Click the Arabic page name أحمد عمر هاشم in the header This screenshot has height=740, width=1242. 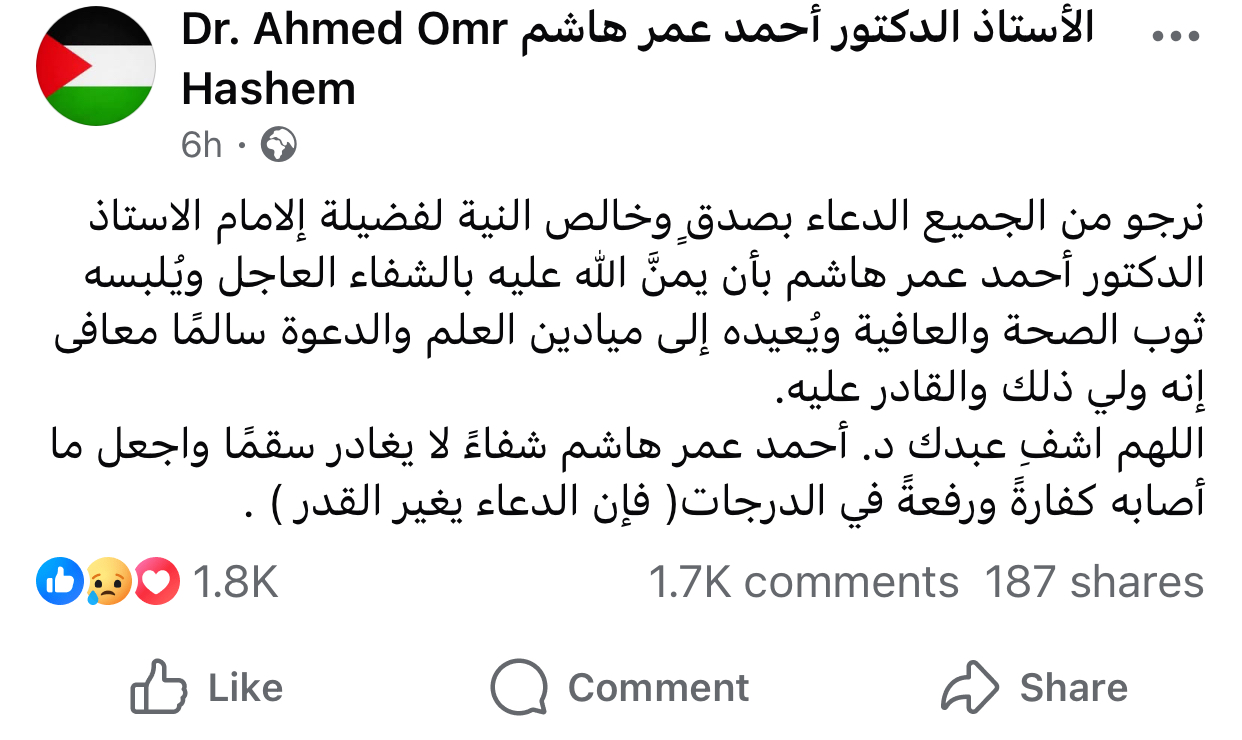(805, 30)
